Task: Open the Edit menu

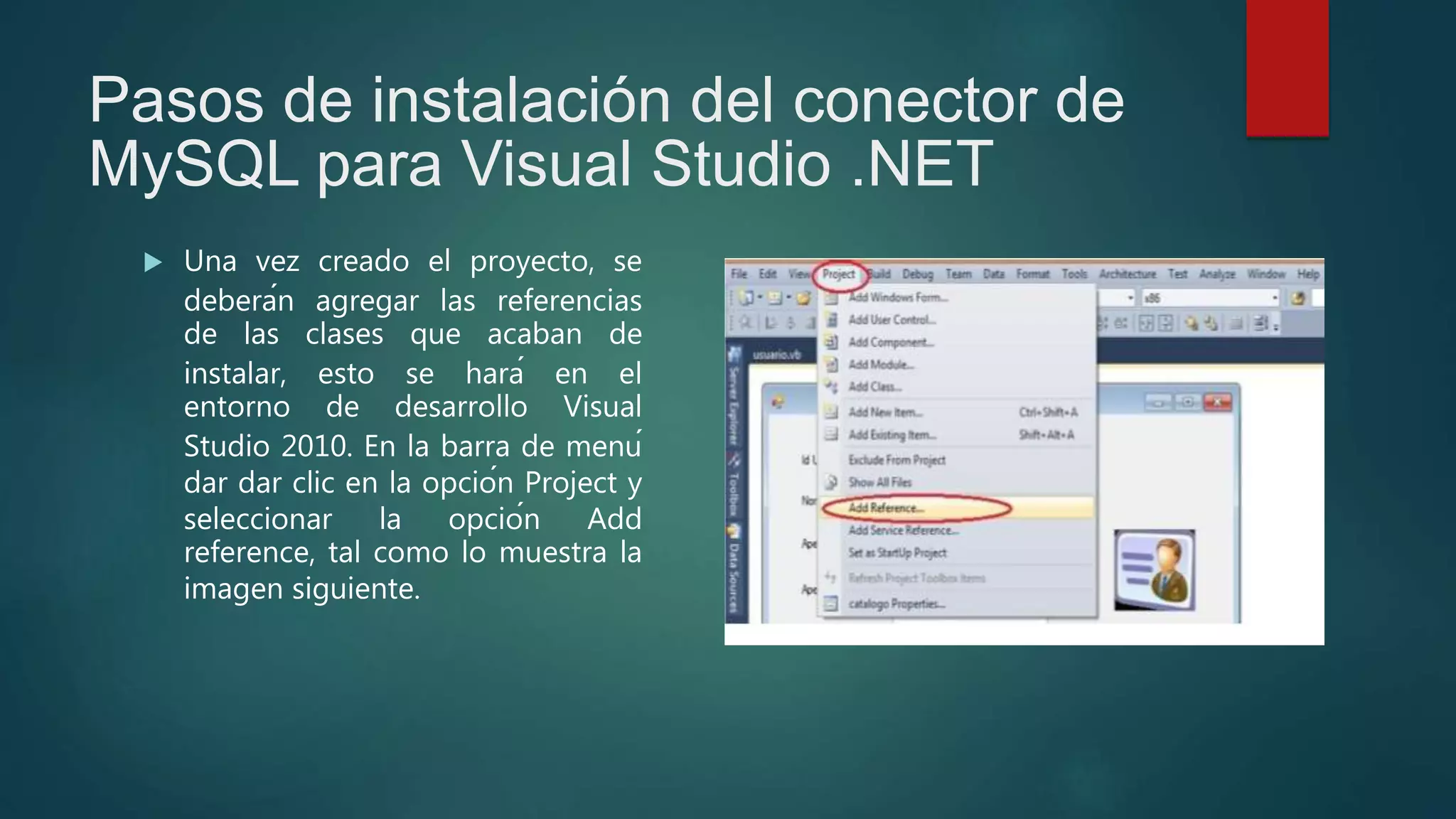Action: [x=767, y=274]
